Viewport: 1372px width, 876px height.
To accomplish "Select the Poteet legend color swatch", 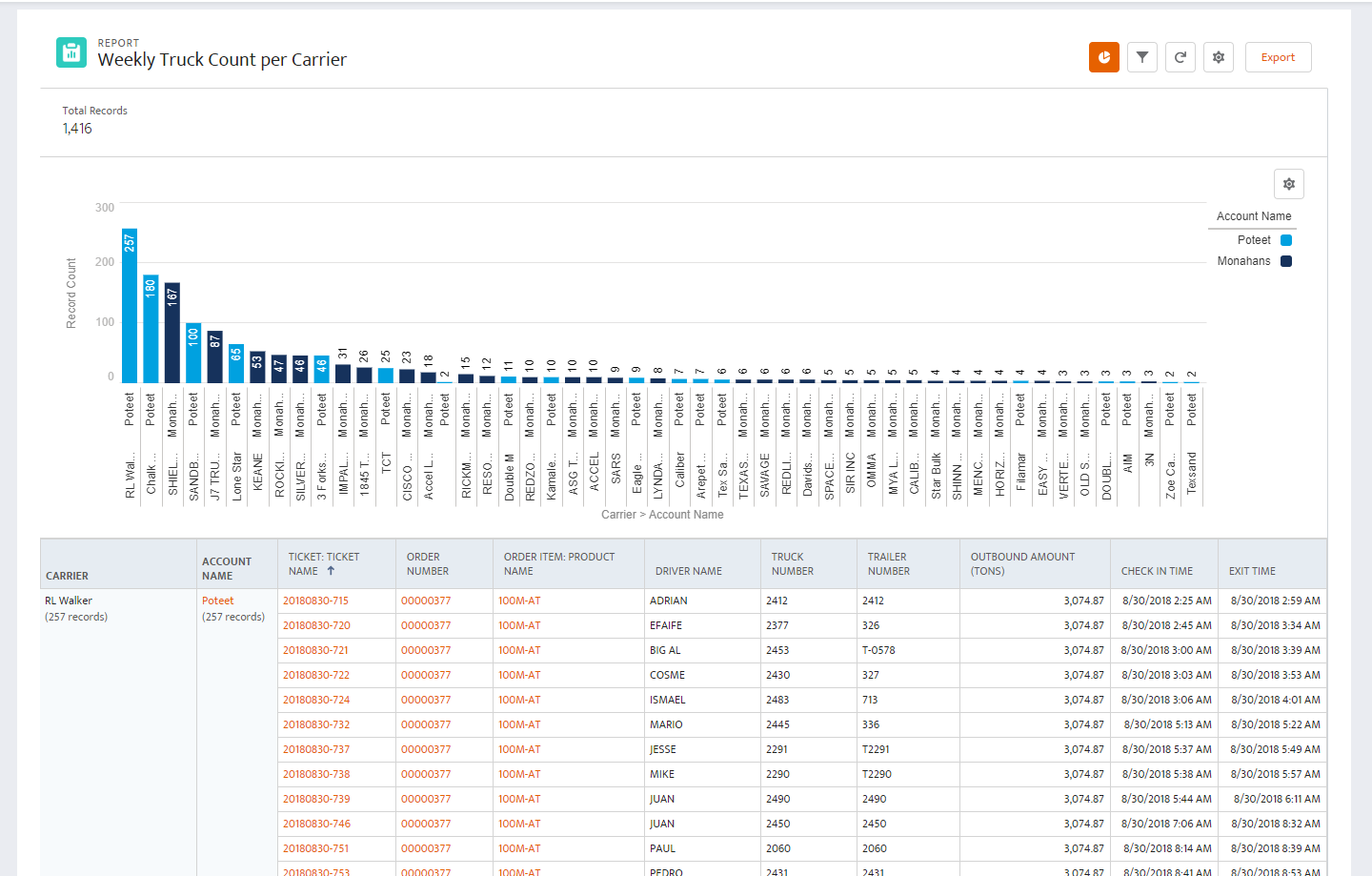I will click(x=1286, y=240).
